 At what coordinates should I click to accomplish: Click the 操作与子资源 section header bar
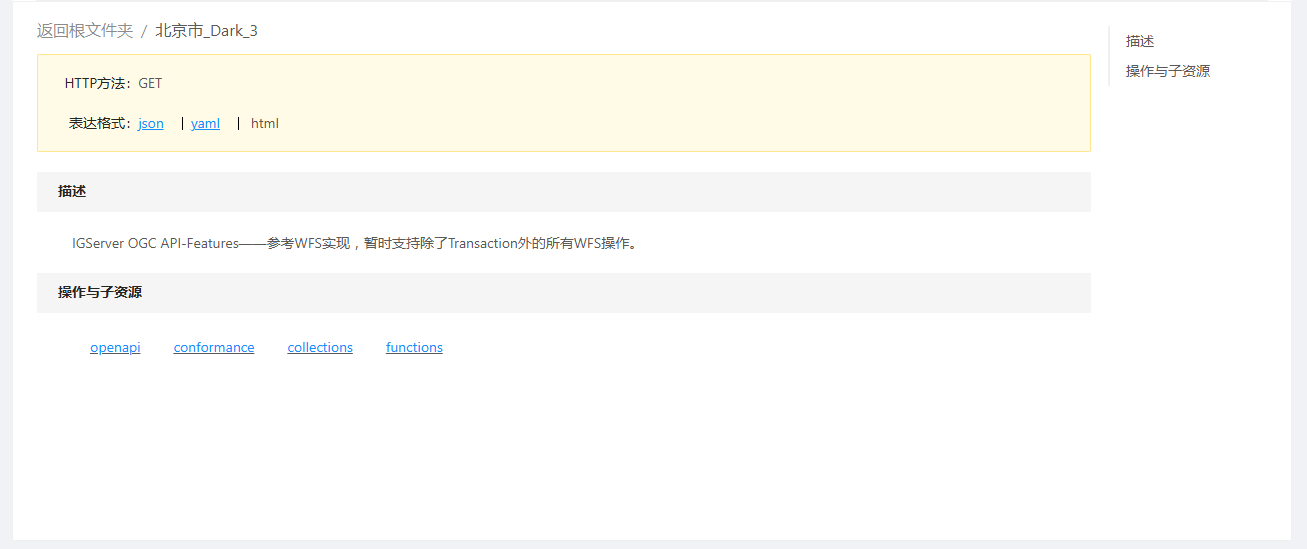click(563, 293)
